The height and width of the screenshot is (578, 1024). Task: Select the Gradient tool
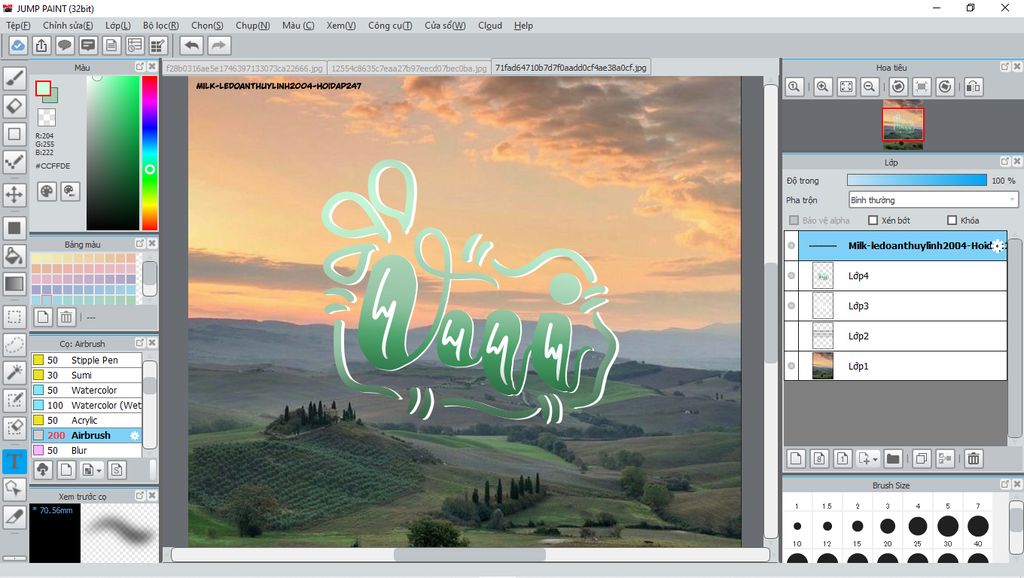point(14,283)
